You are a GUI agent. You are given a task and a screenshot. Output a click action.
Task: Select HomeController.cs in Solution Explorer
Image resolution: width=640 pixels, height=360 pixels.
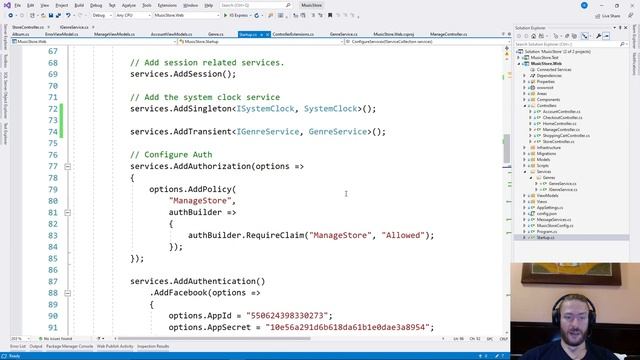click(559, 124)
